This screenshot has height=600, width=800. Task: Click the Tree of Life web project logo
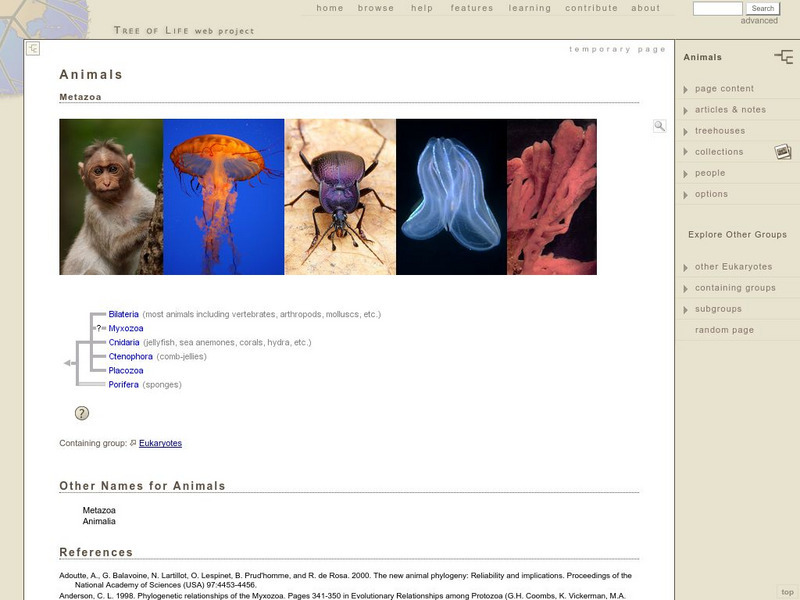183,30
